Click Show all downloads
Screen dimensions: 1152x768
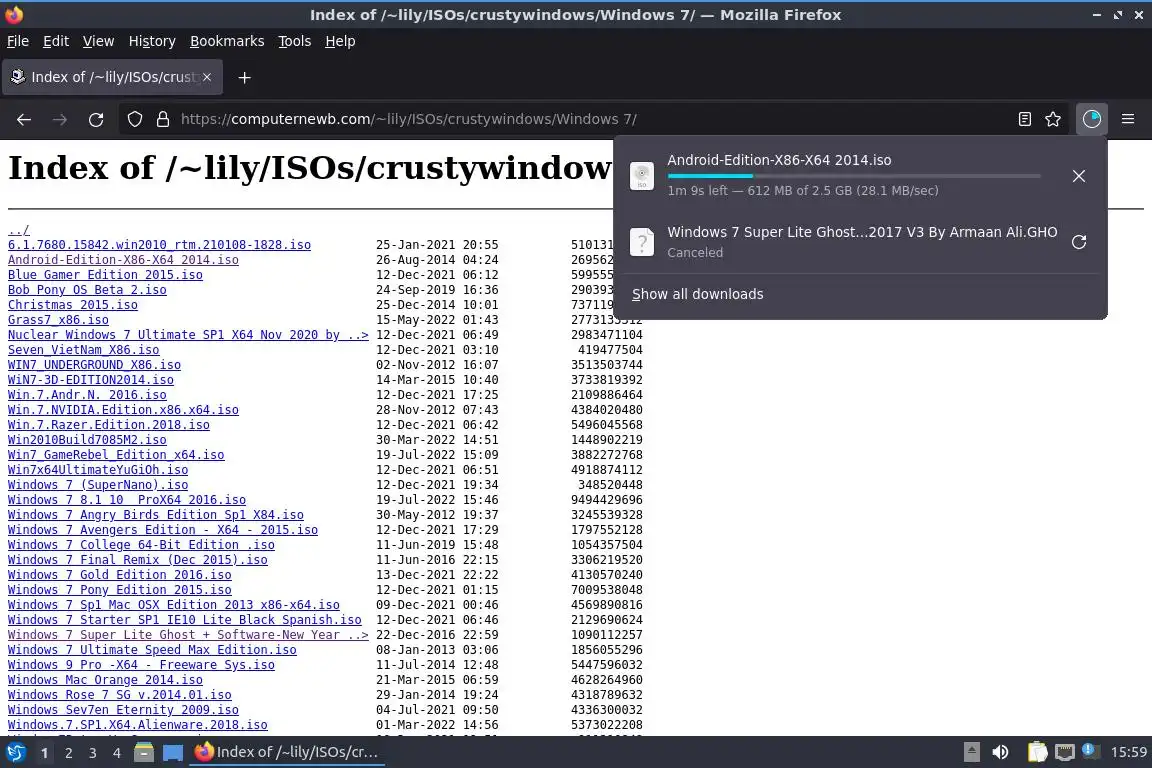[697, 294]
